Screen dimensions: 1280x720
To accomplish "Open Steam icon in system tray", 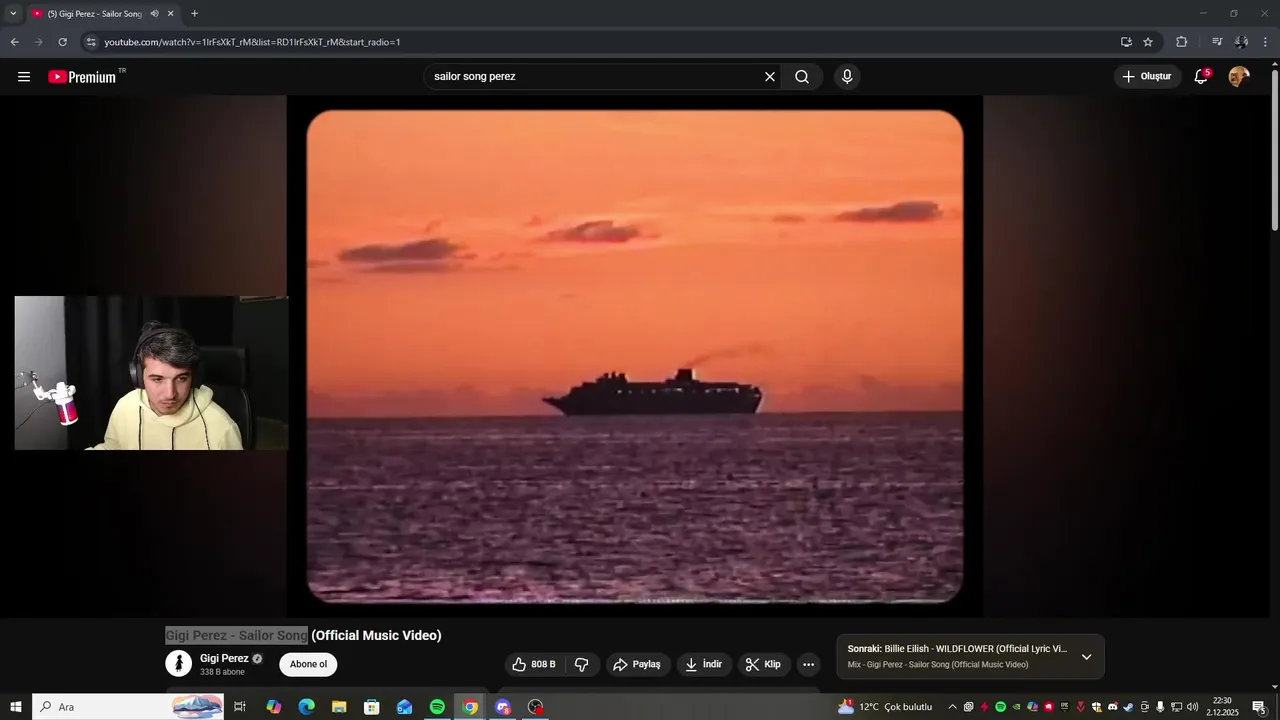I will coord(1128,707).
